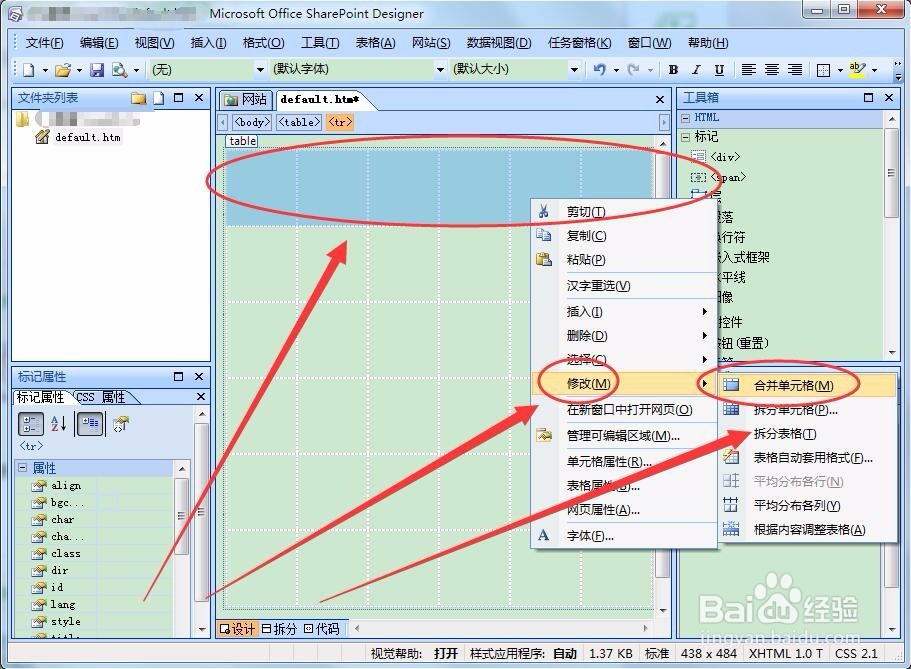Screen dimensions: 911x669
Task: Click the attribute list scrollbar thumb
Action: coord(181,516)
